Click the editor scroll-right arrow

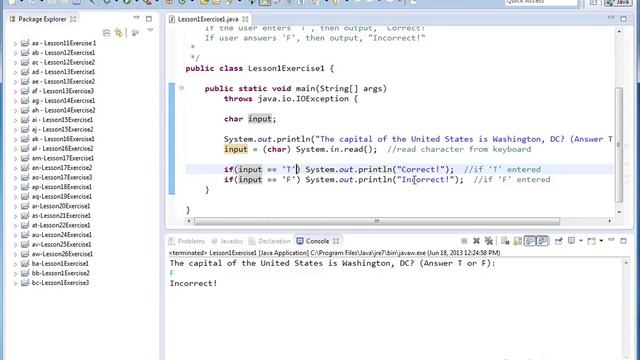tap(610, 221)
